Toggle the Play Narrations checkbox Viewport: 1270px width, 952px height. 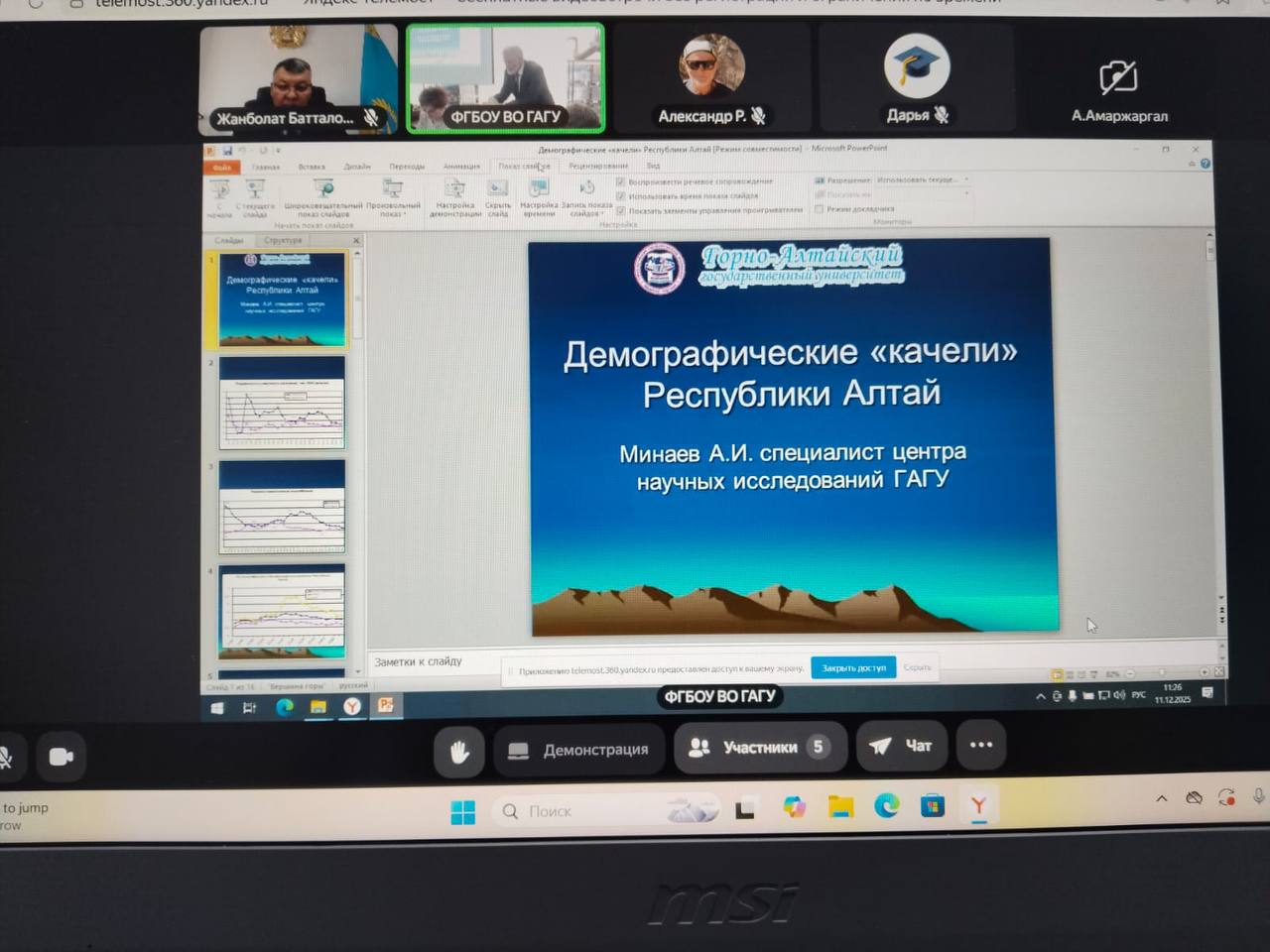point(621,182)
